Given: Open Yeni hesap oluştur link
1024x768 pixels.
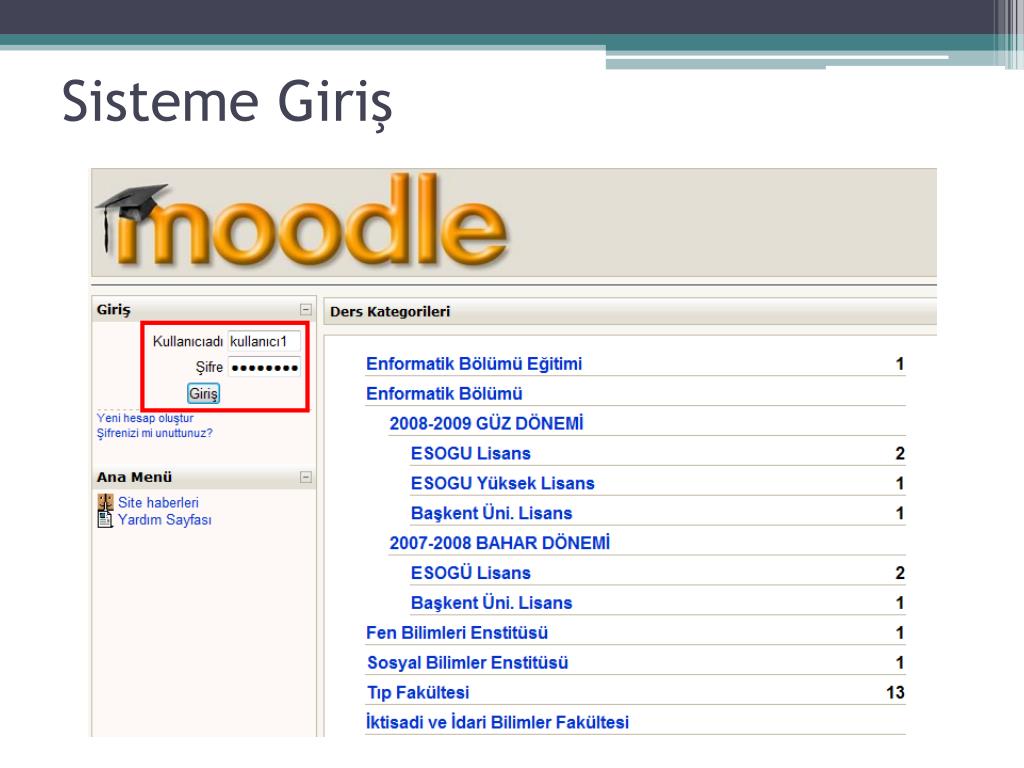Looking at the screenshot, I should (x=145, y=418).
